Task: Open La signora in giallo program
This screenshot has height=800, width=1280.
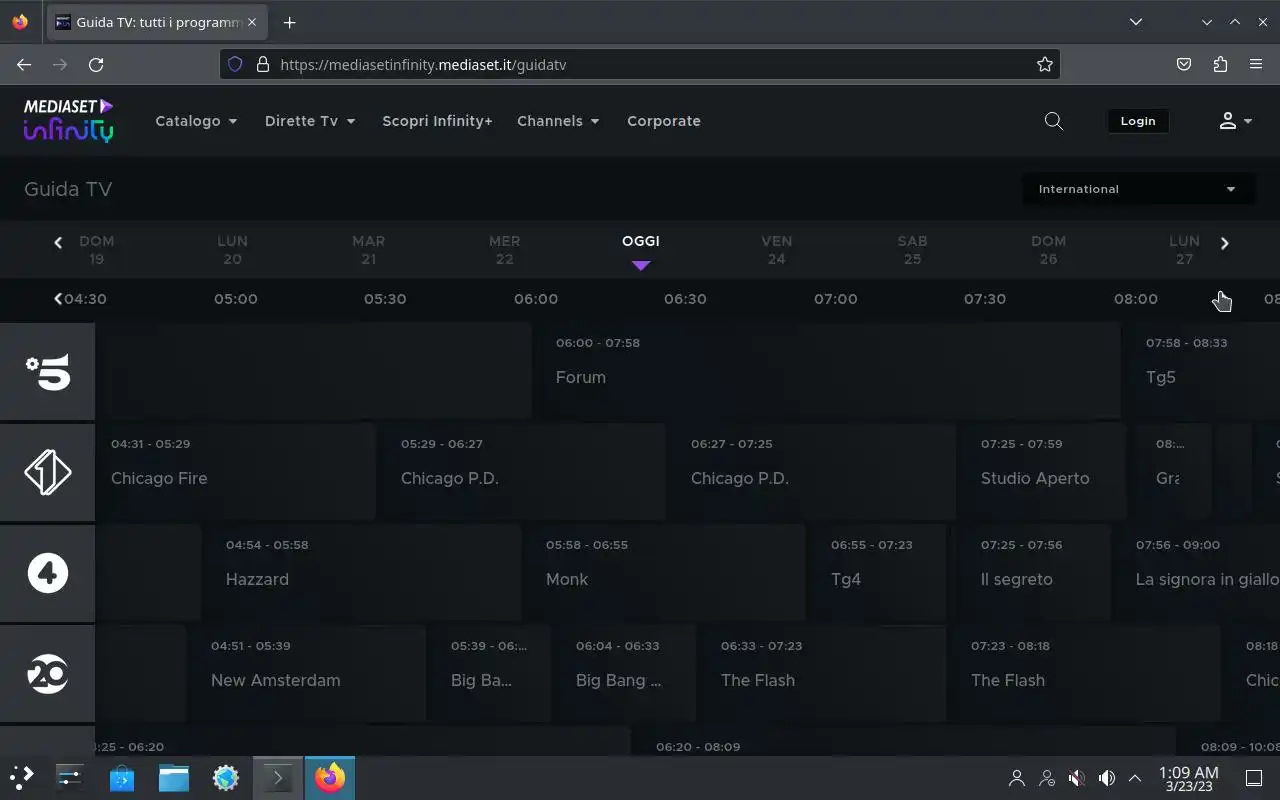Action: tap(1200, 572)
